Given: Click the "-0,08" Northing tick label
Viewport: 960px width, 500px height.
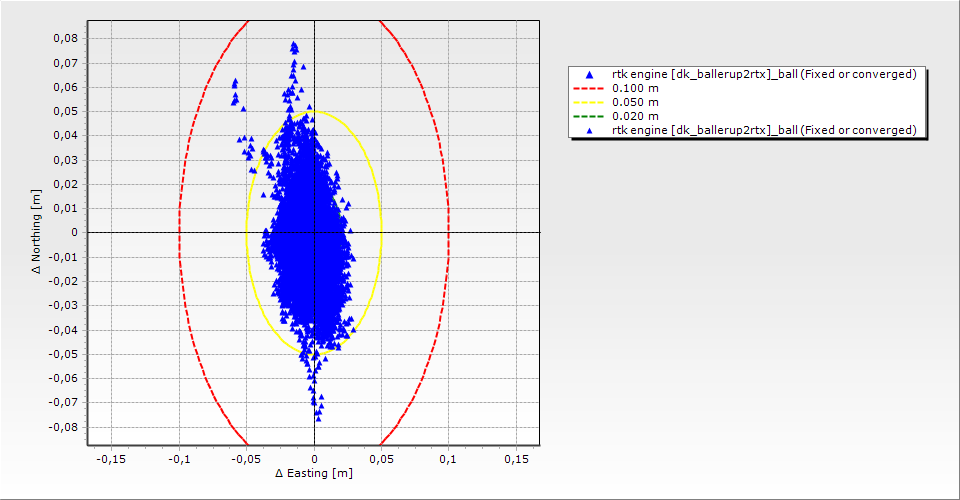Looking at the screenshot, I should (64, 427).
